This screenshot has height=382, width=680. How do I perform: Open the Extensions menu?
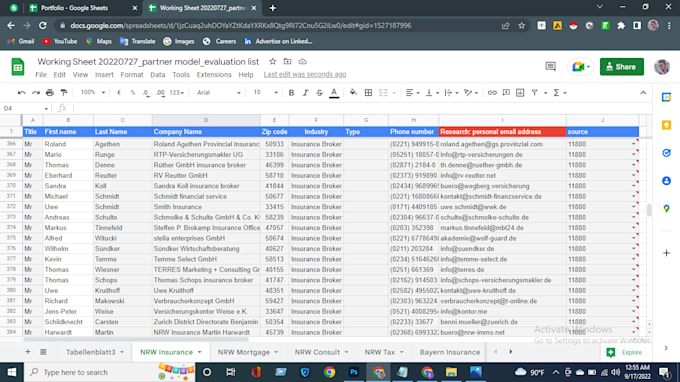214,75
